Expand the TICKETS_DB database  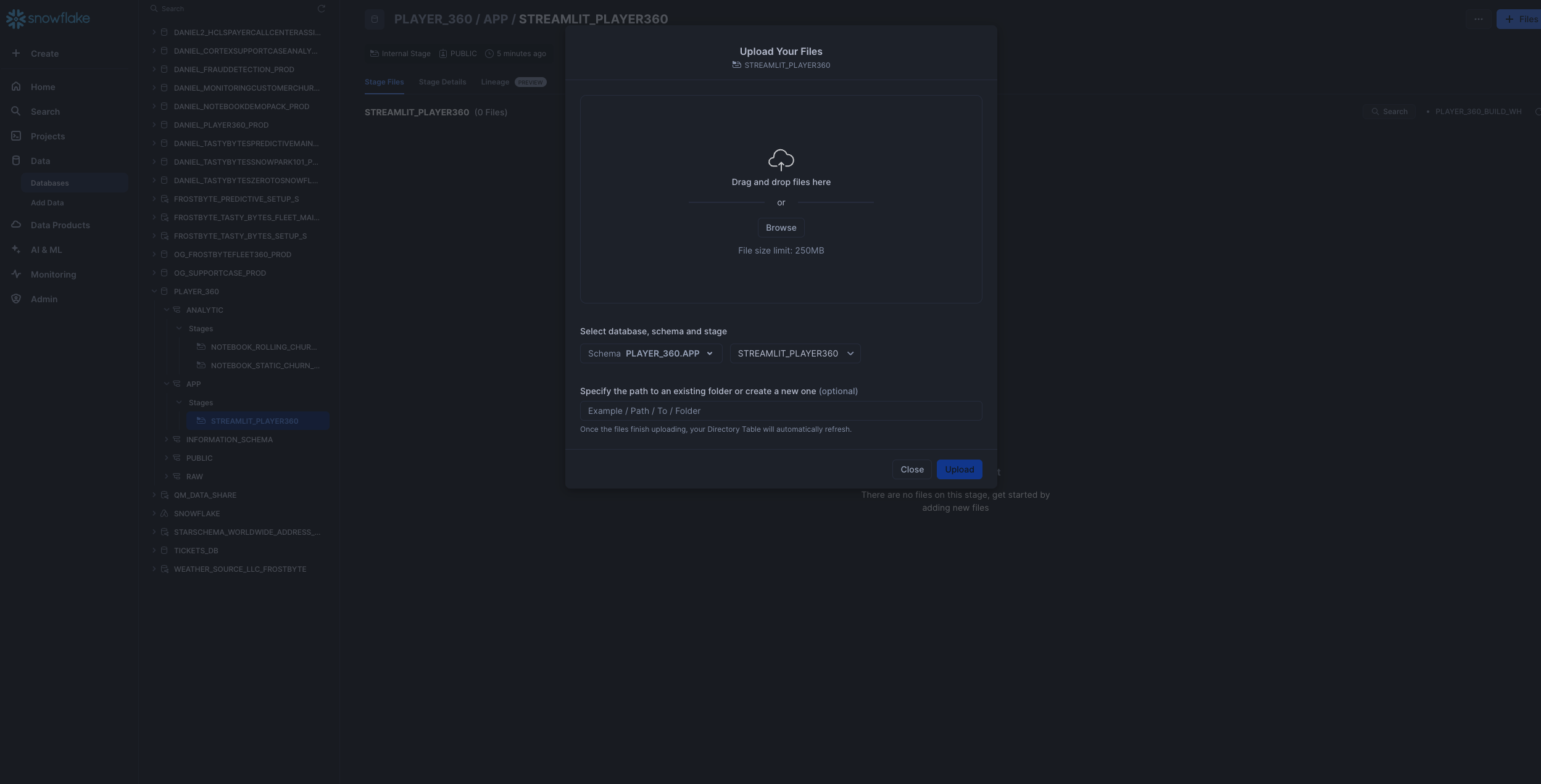point(154,551)
